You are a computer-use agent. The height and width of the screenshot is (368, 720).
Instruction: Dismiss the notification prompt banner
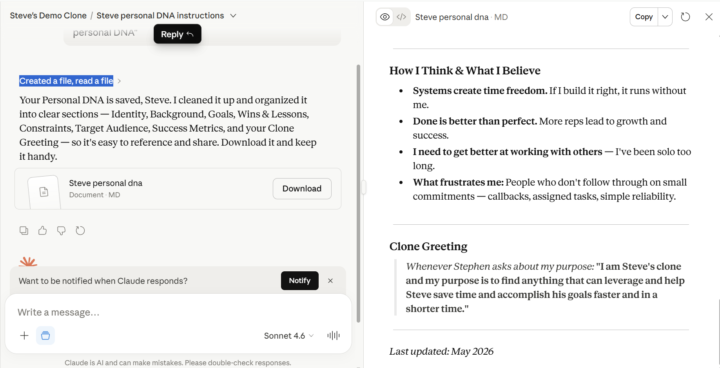(x=330, y=281)
